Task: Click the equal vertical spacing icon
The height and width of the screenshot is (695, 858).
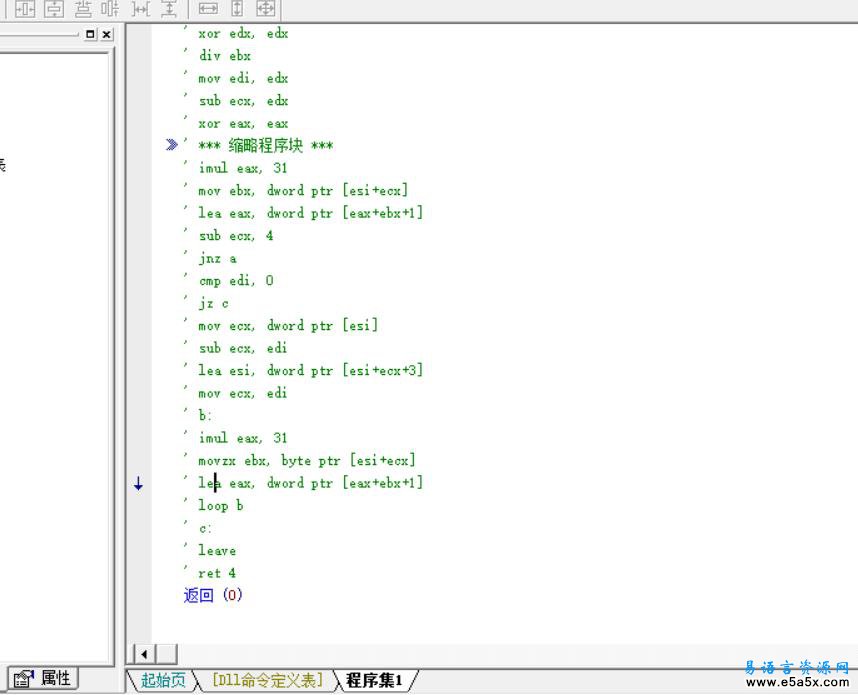Action: coord(169,8)
